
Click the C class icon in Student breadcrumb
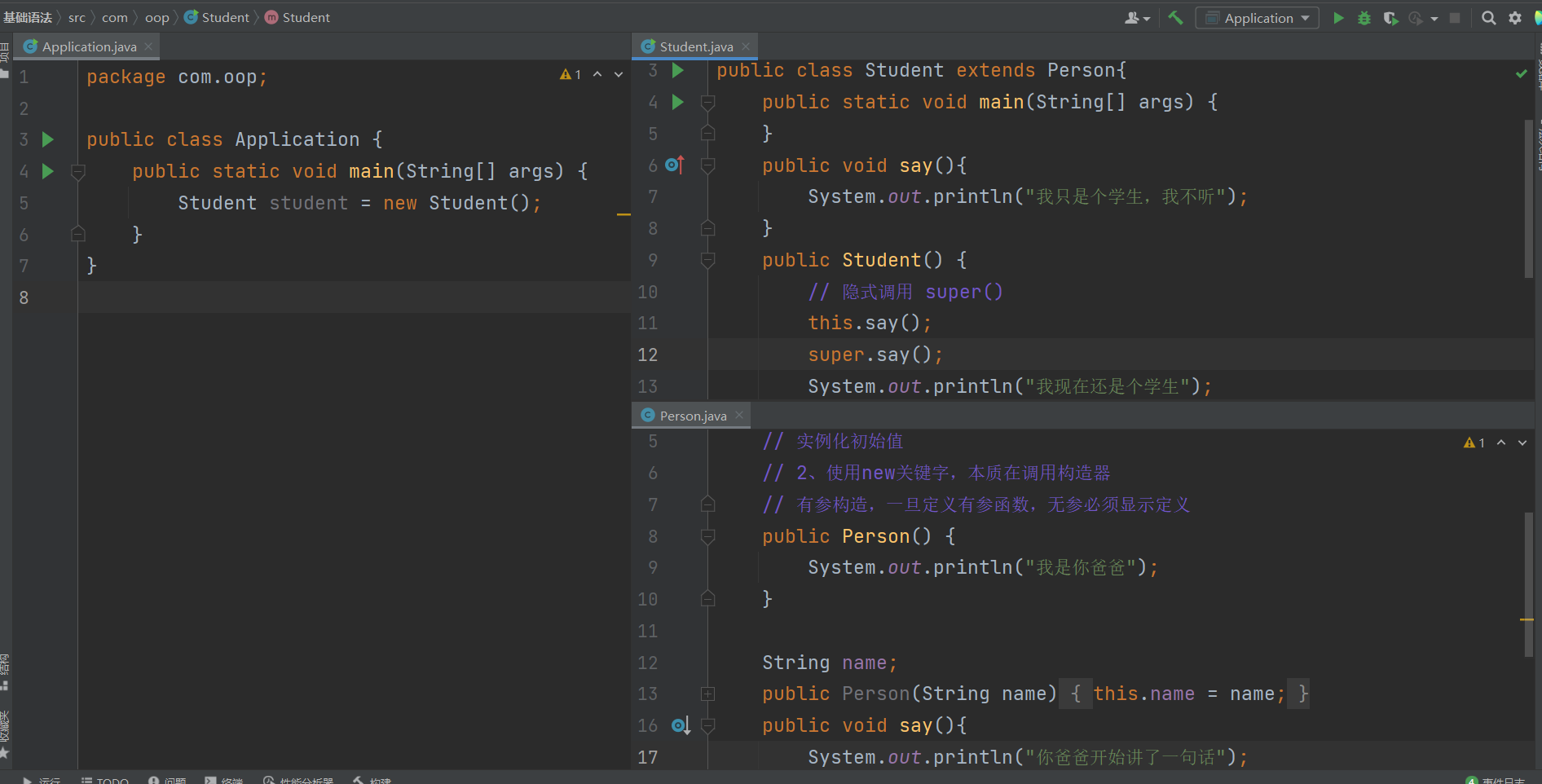pos(191,17)
